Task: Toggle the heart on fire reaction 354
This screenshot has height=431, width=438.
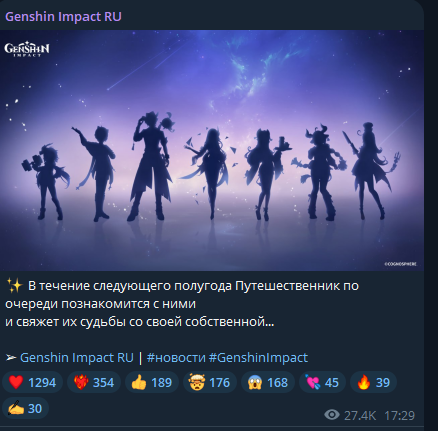Action: click(94, 382)
